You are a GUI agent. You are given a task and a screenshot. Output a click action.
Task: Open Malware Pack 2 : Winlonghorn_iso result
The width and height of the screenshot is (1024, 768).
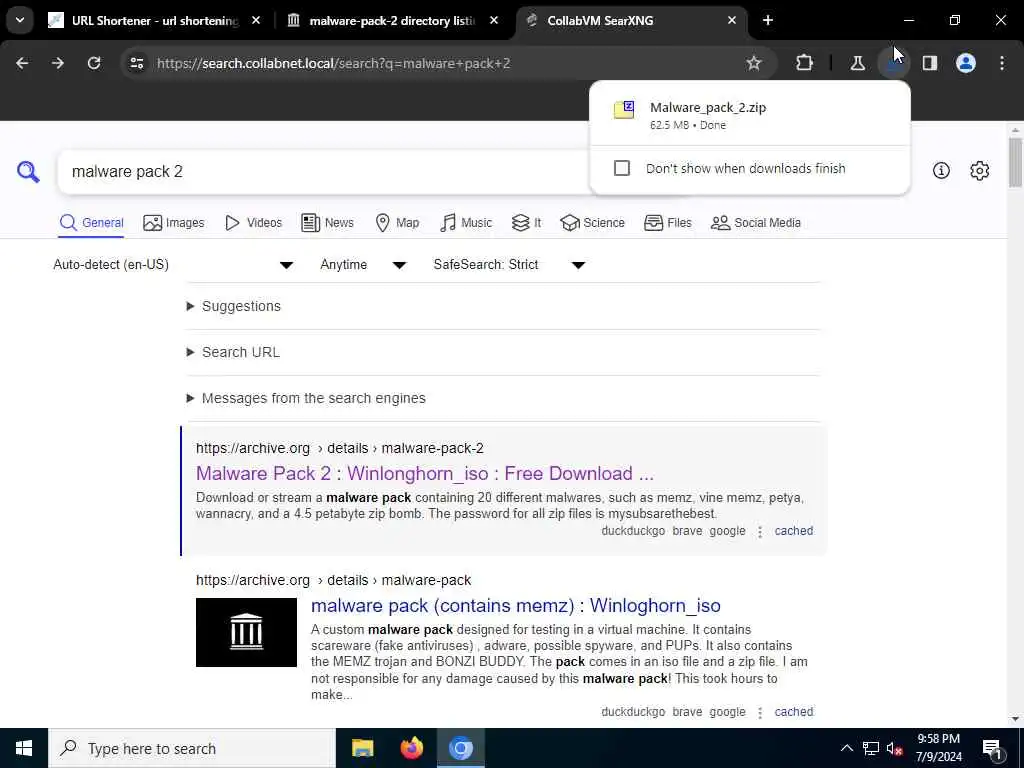424,473
